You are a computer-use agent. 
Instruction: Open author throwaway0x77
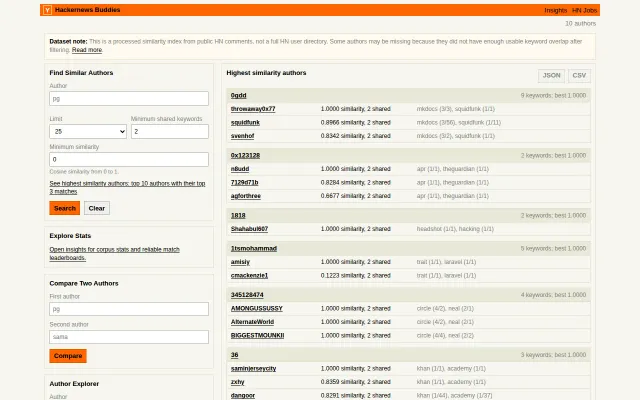[253, 109]
